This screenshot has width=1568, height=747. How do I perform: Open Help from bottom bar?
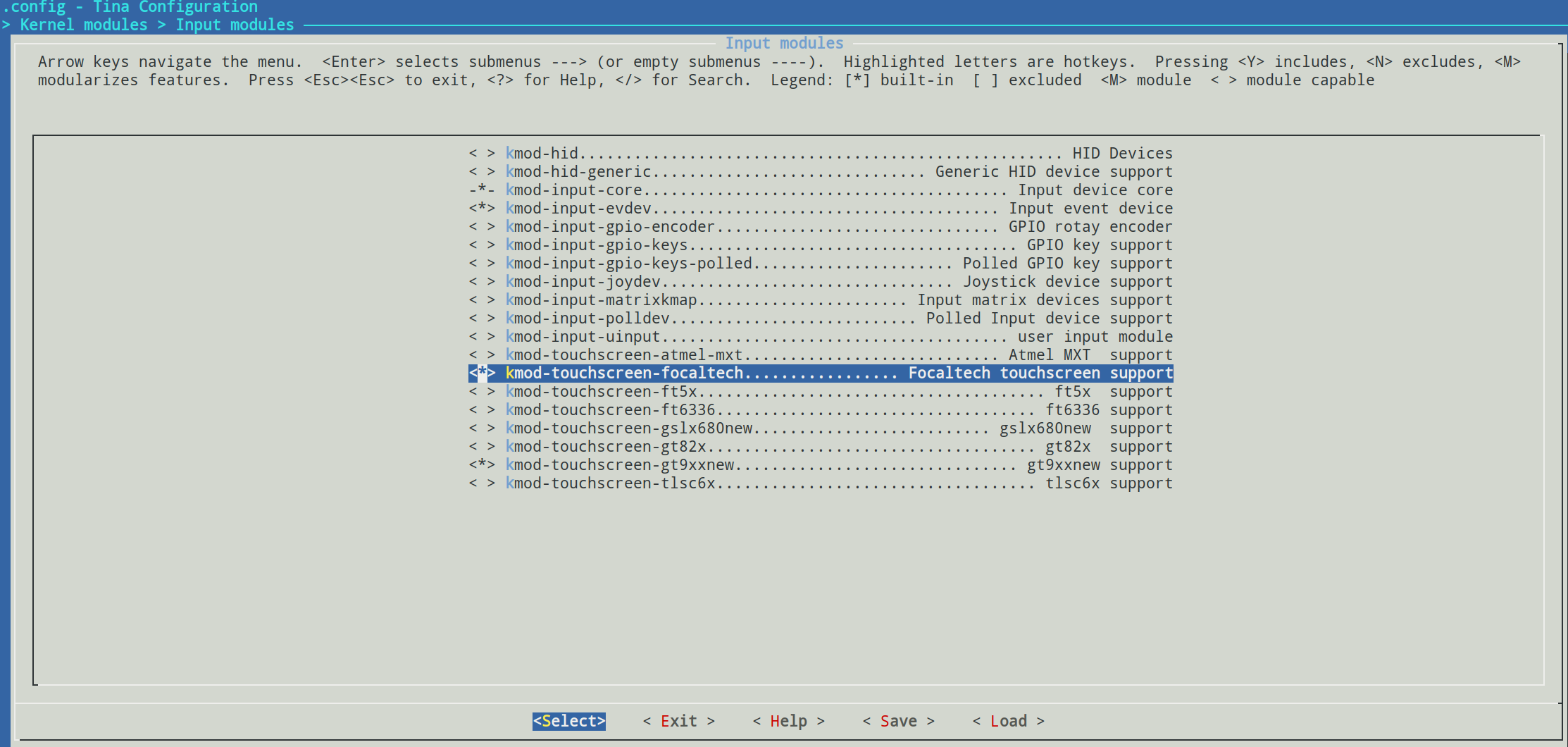(789, 722)
